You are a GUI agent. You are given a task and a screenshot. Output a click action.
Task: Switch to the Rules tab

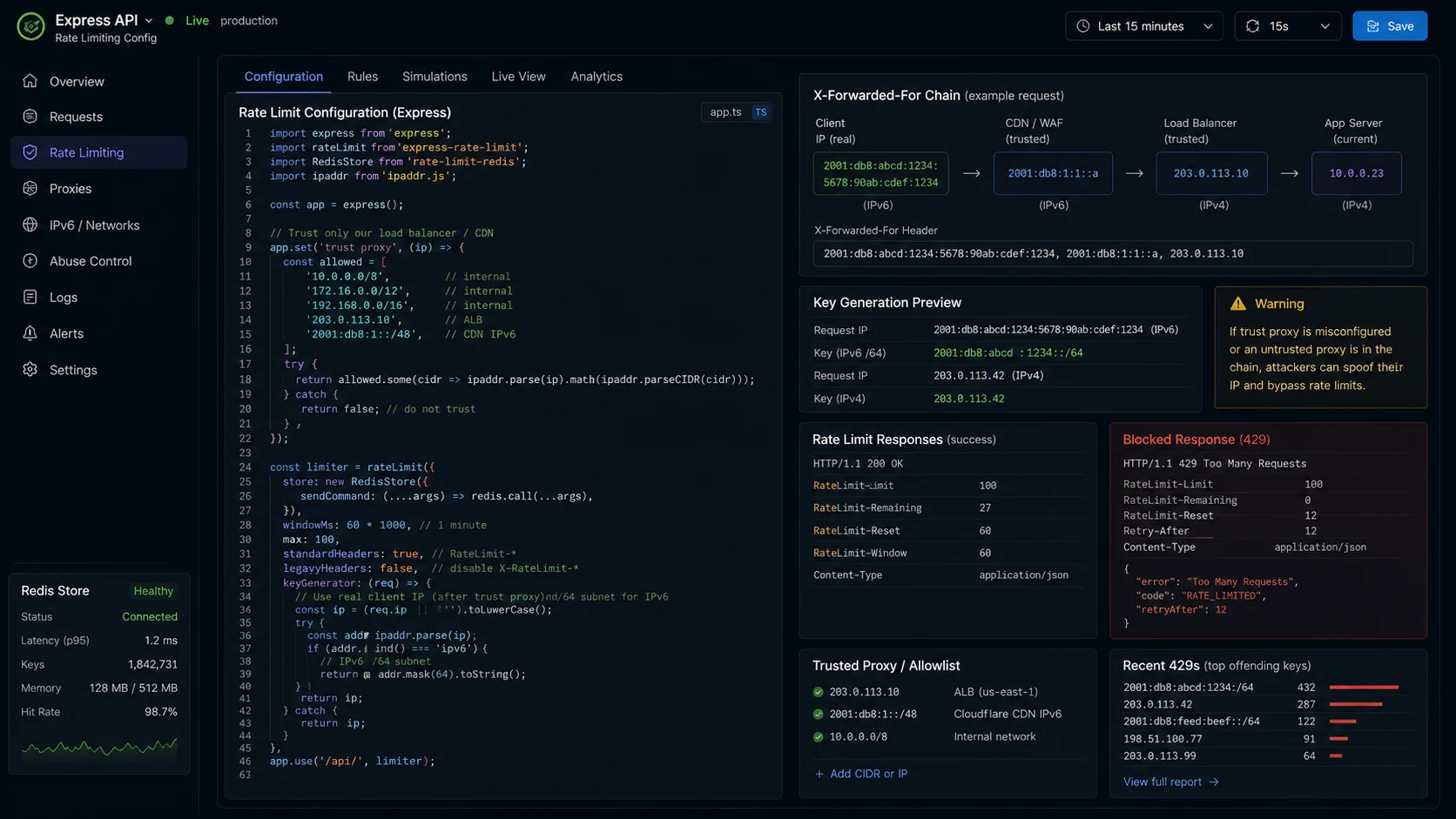coord(362,77)
